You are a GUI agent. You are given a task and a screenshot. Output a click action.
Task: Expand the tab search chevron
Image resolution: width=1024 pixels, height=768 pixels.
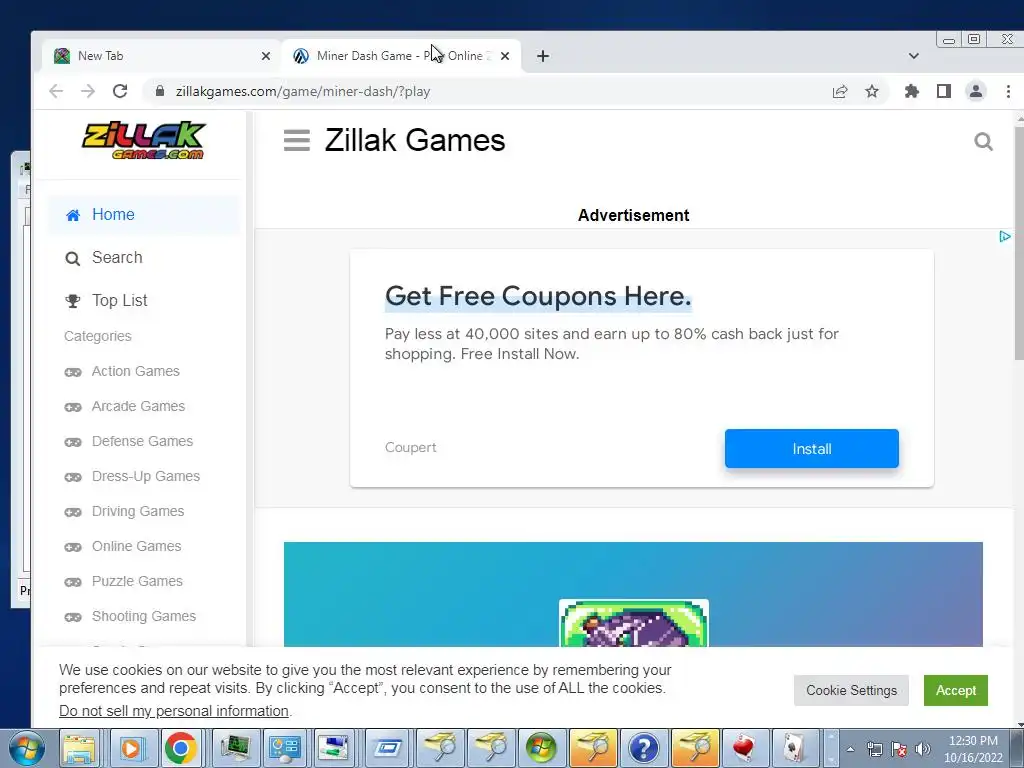914,56
